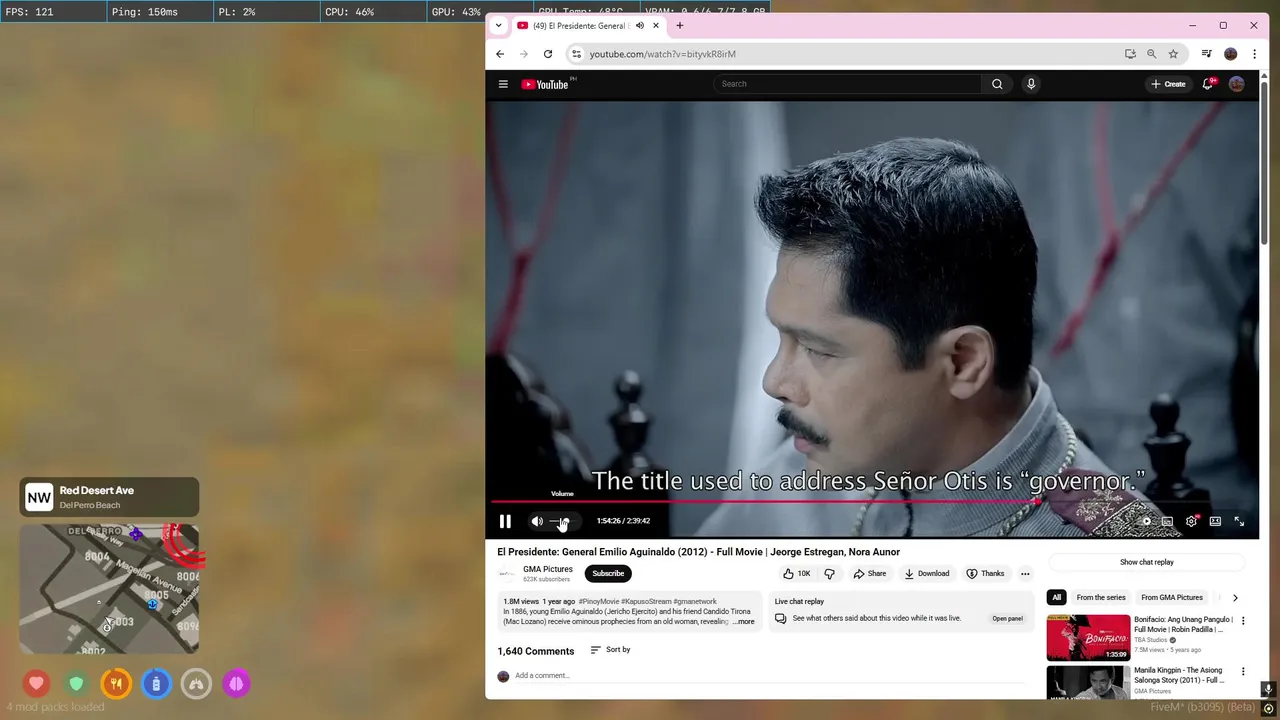
Task: Bookmark this tab with the star
Action: click(1174, 54)
